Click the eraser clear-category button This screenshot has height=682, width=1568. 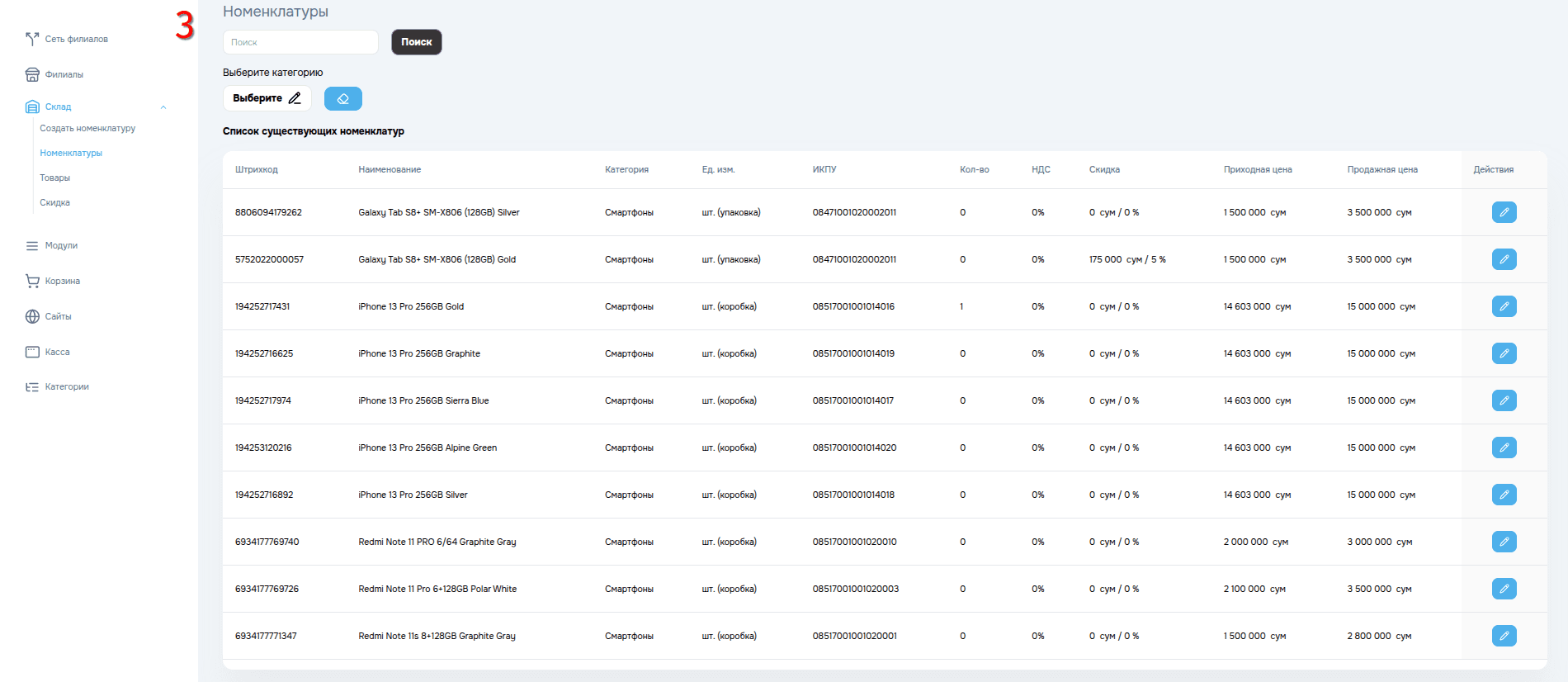coord(342,98)
